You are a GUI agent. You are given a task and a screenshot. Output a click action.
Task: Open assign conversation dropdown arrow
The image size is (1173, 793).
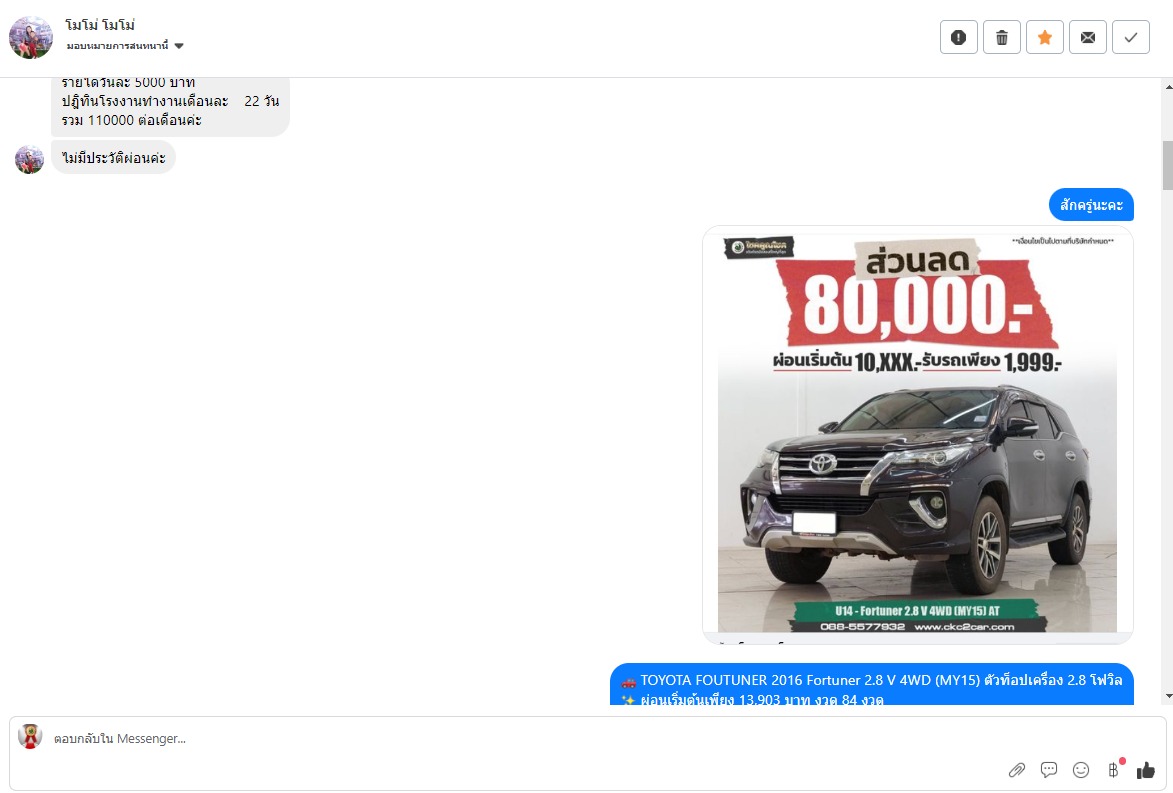pyautogui.click(x=179, y=46)
